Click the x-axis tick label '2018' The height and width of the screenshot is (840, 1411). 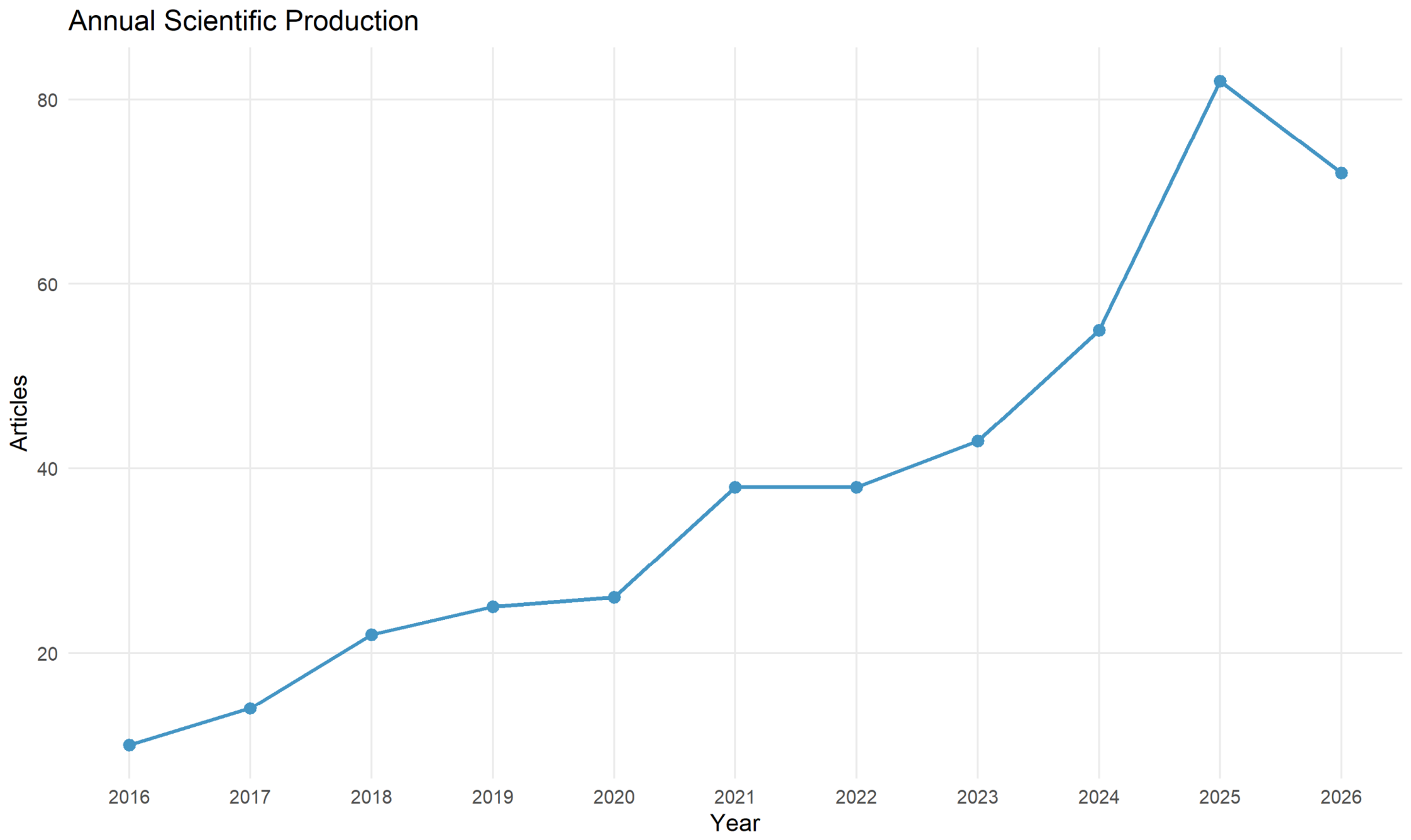coord(372,797)
